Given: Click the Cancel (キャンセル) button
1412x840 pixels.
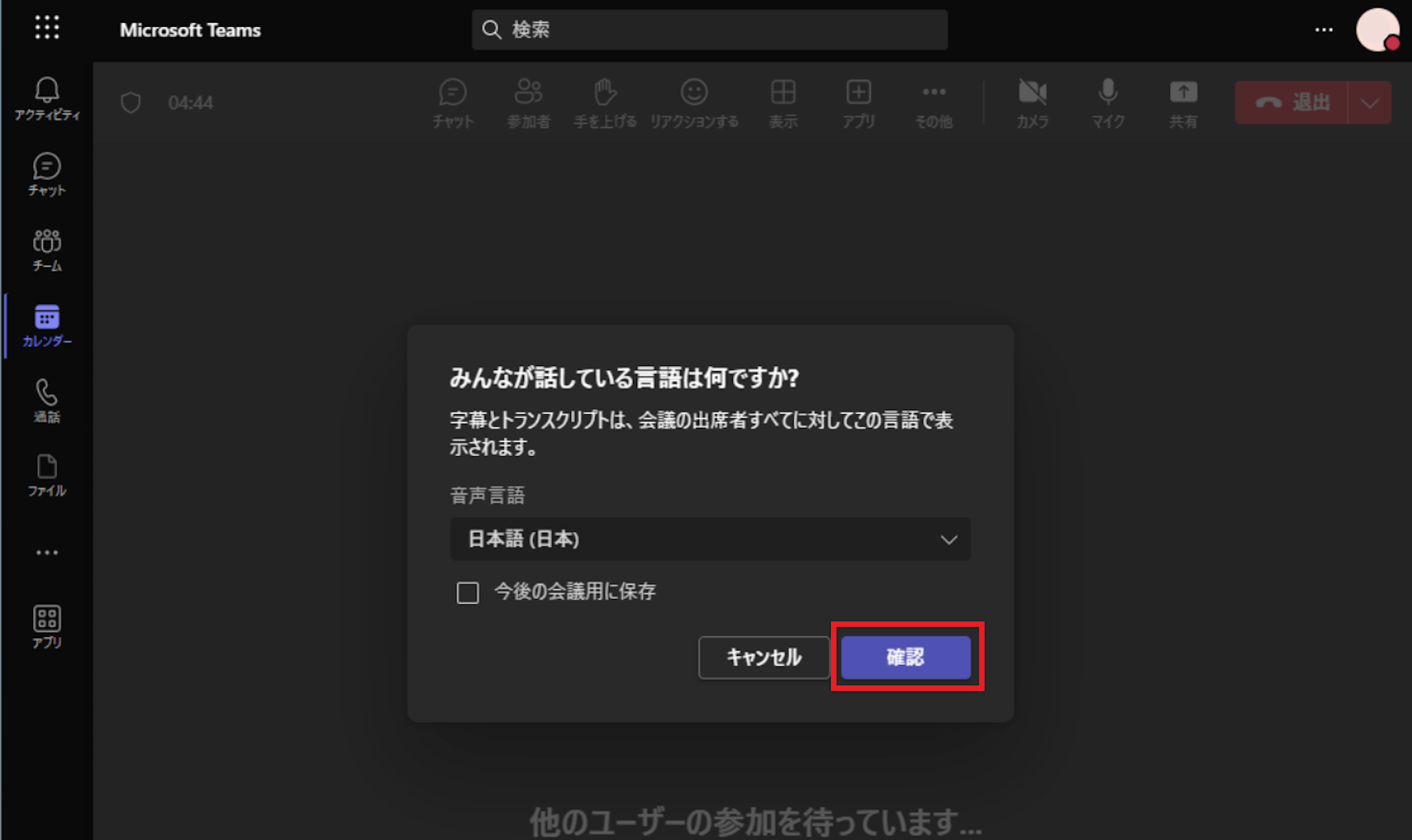Looking at the screenshot, I should tap(763, 657).
